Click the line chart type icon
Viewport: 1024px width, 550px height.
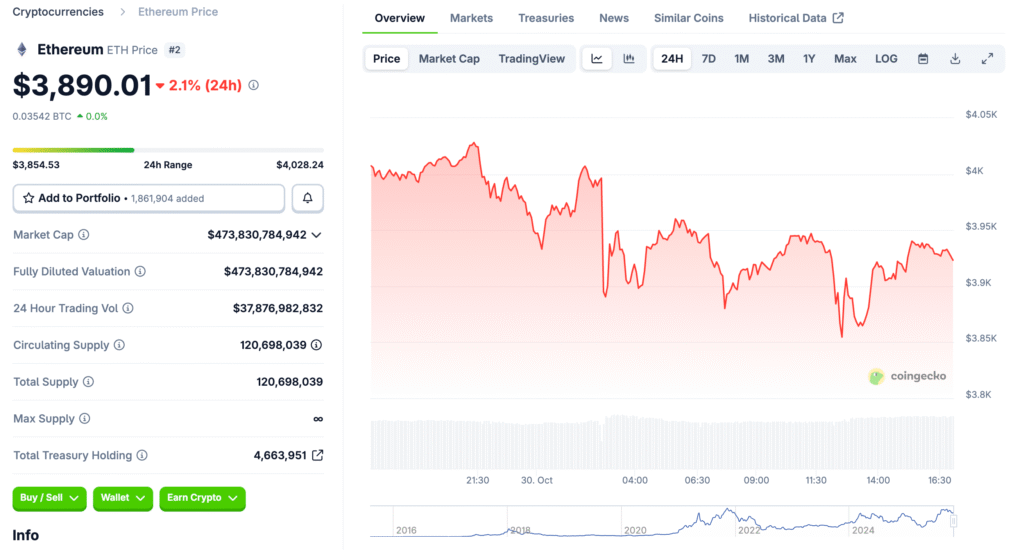point(597,59)
